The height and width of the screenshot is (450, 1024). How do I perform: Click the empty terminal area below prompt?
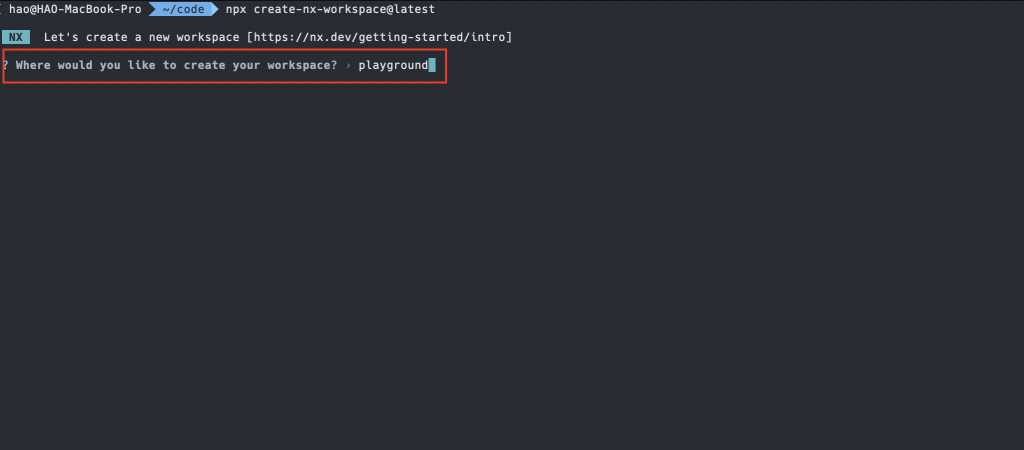click(512, 261)
